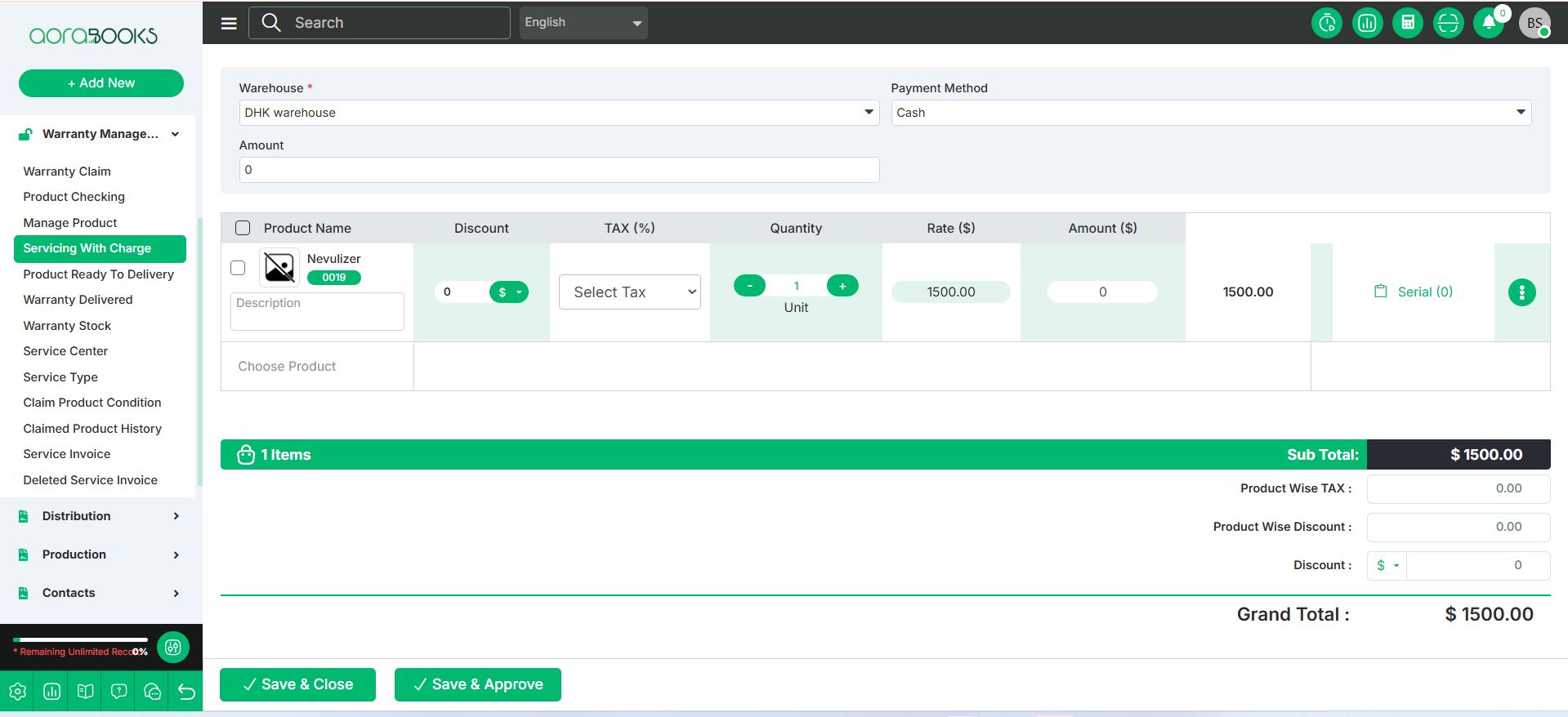Click the help question bubble icon
The height and width of the screenshot is (717, 1568).
(118, 692)
